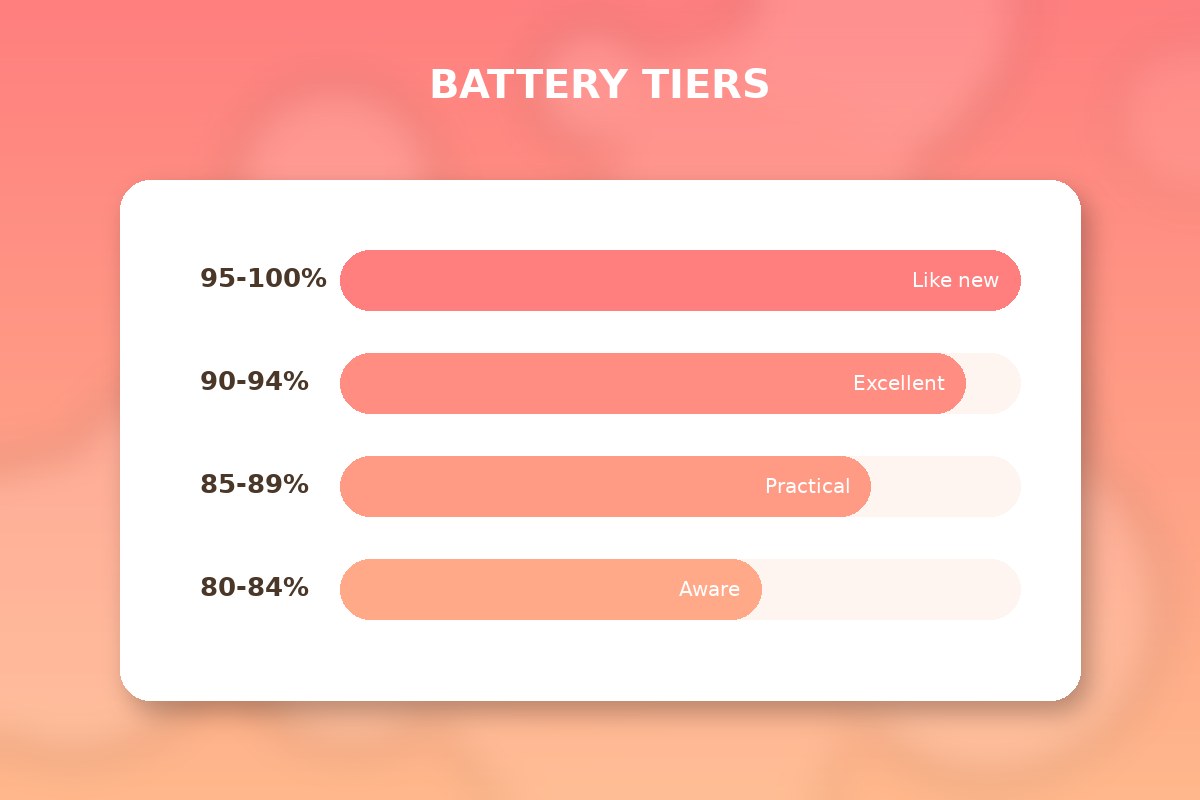Select the "Practical" text

coord(807,487)
